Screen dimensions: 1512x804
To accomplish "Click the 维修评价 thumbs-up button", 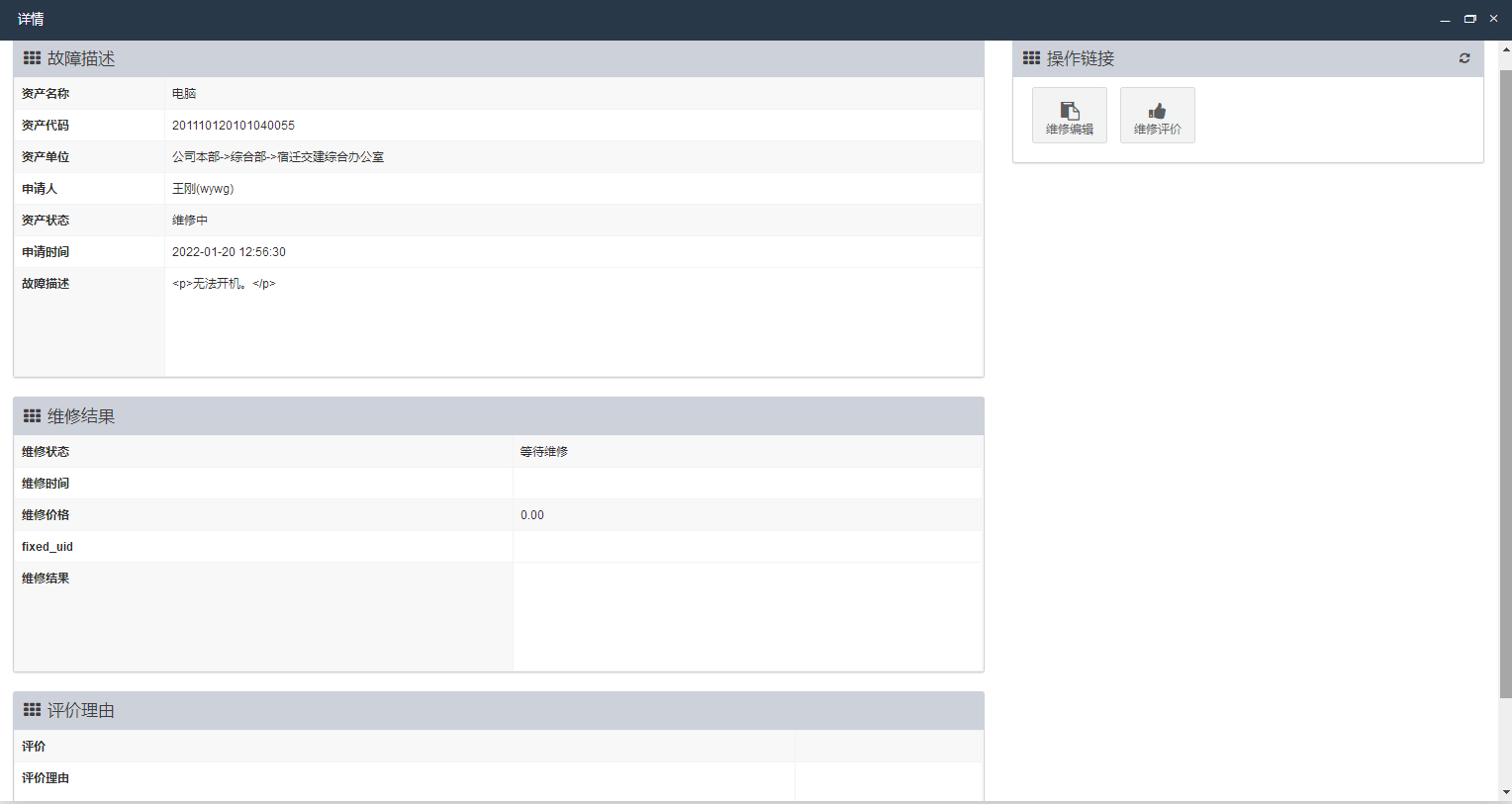I will [x=1157, y=116].
